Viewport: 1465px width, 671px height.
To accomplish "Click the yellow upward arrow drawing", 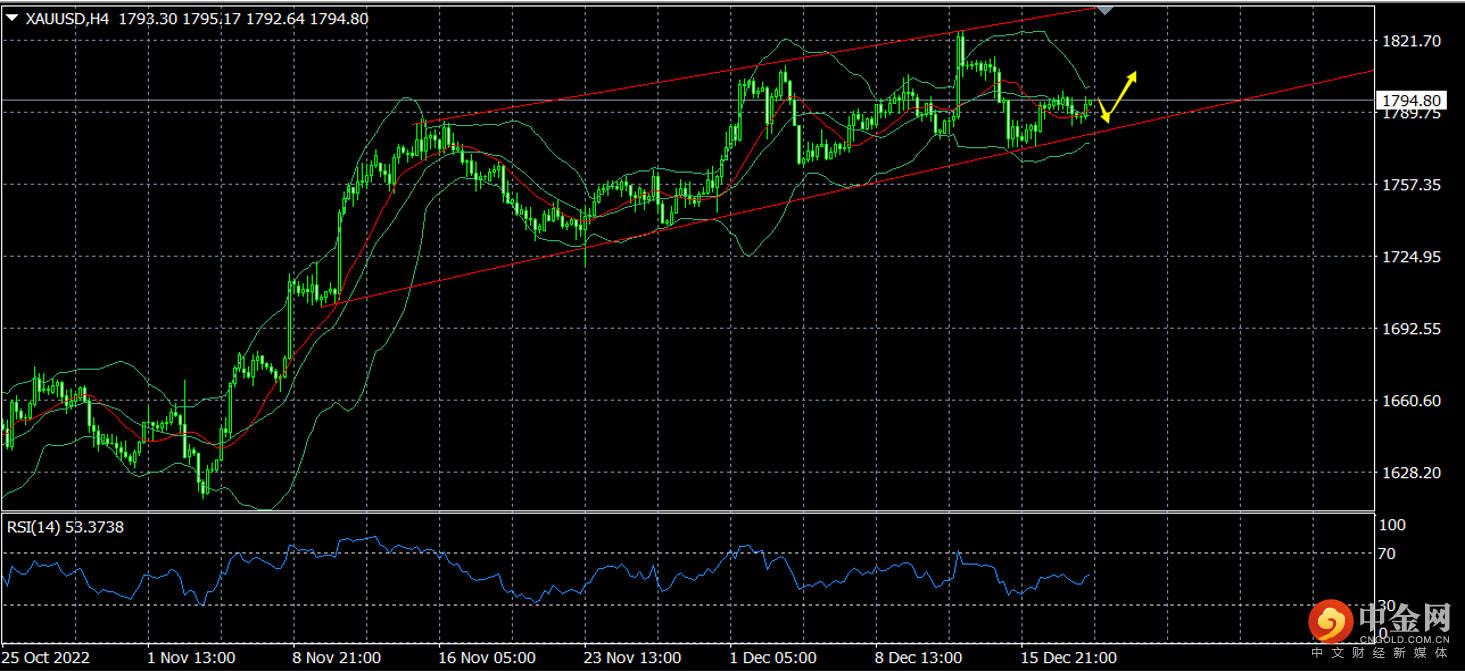I will 1124,89.
